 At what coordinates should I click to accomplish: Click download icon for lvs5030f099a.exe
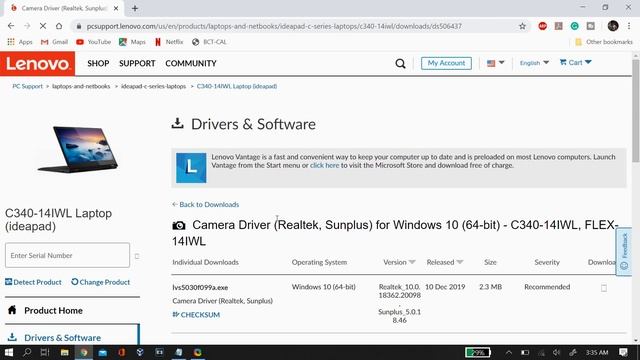604,288
